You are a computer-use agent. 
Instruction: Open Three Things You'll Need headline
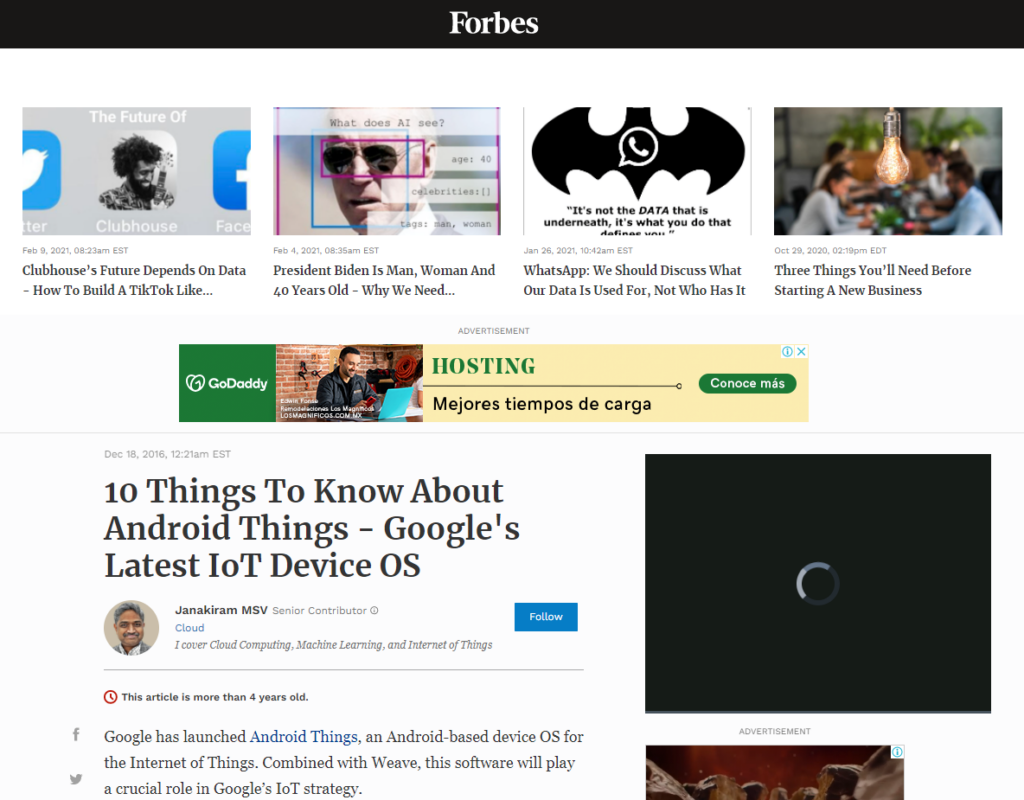[x=873, y=280]
